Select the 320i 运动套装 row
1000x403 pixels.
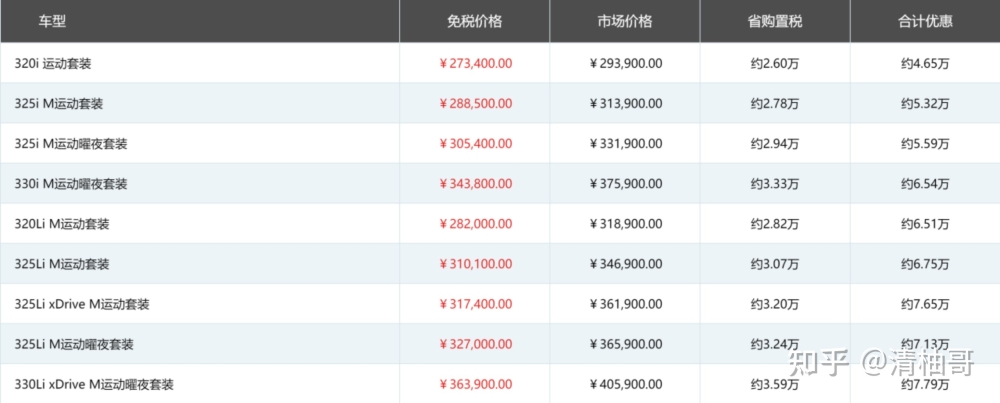point(500,63)
